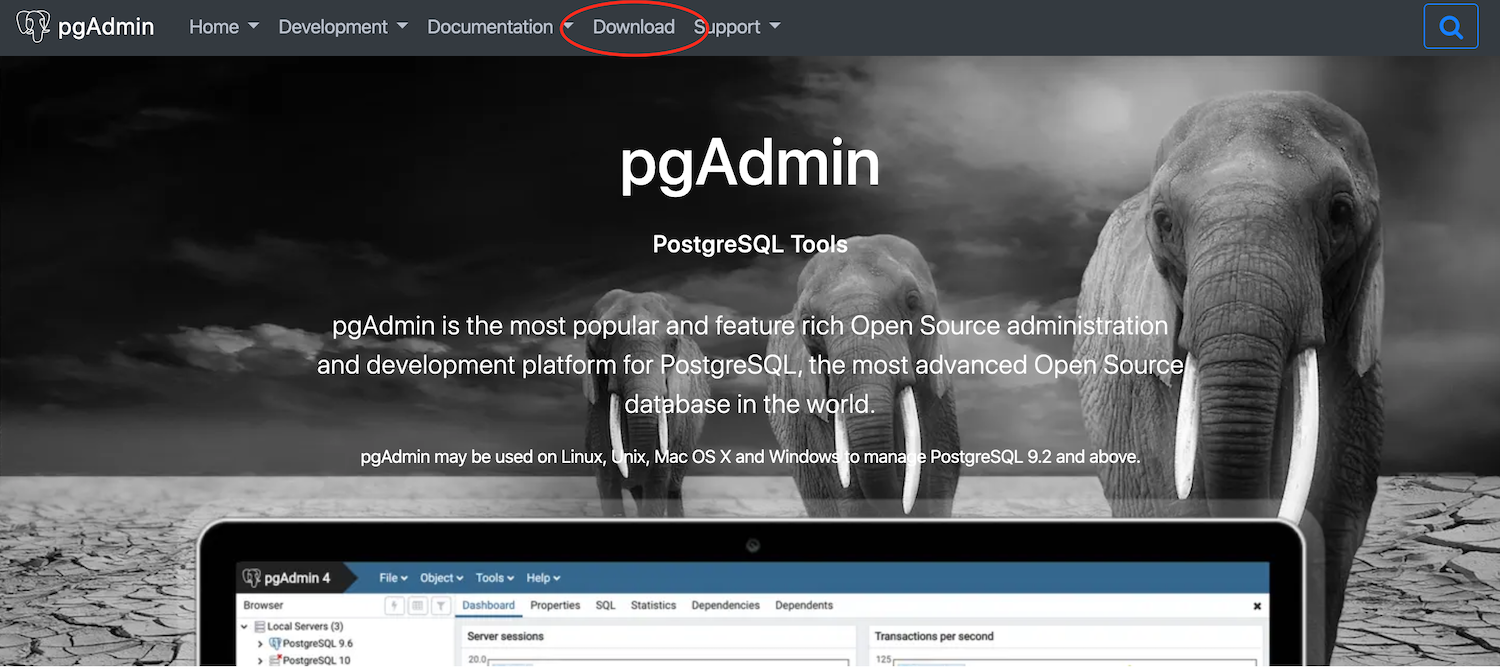Click the PostgreSQL Tools subtitle
Screen dimensions: 1500x671
[750, 245]
